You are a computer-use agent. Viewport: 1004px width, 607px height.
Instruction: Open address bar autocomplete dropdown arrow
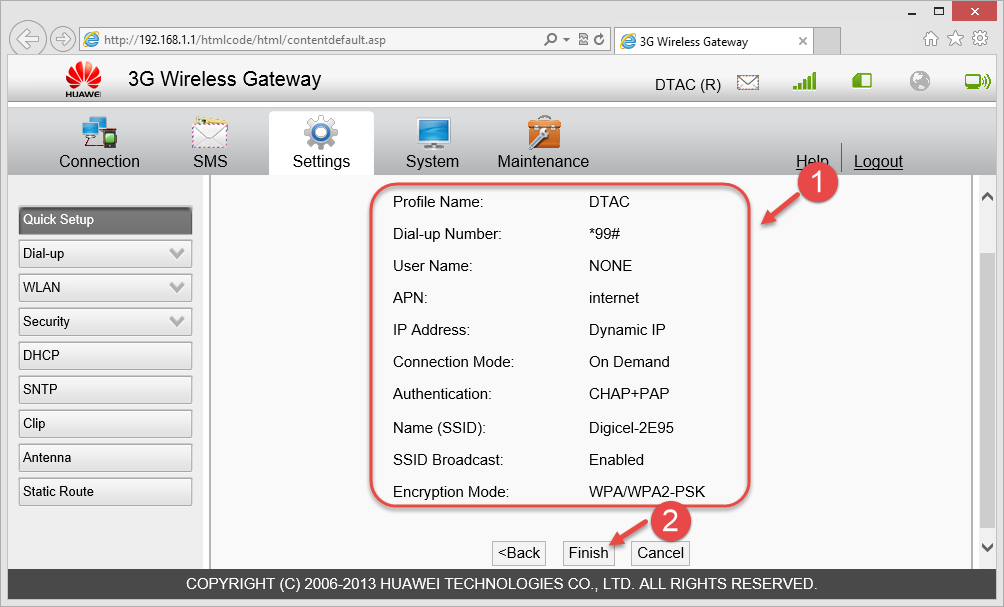coord(567,40)
